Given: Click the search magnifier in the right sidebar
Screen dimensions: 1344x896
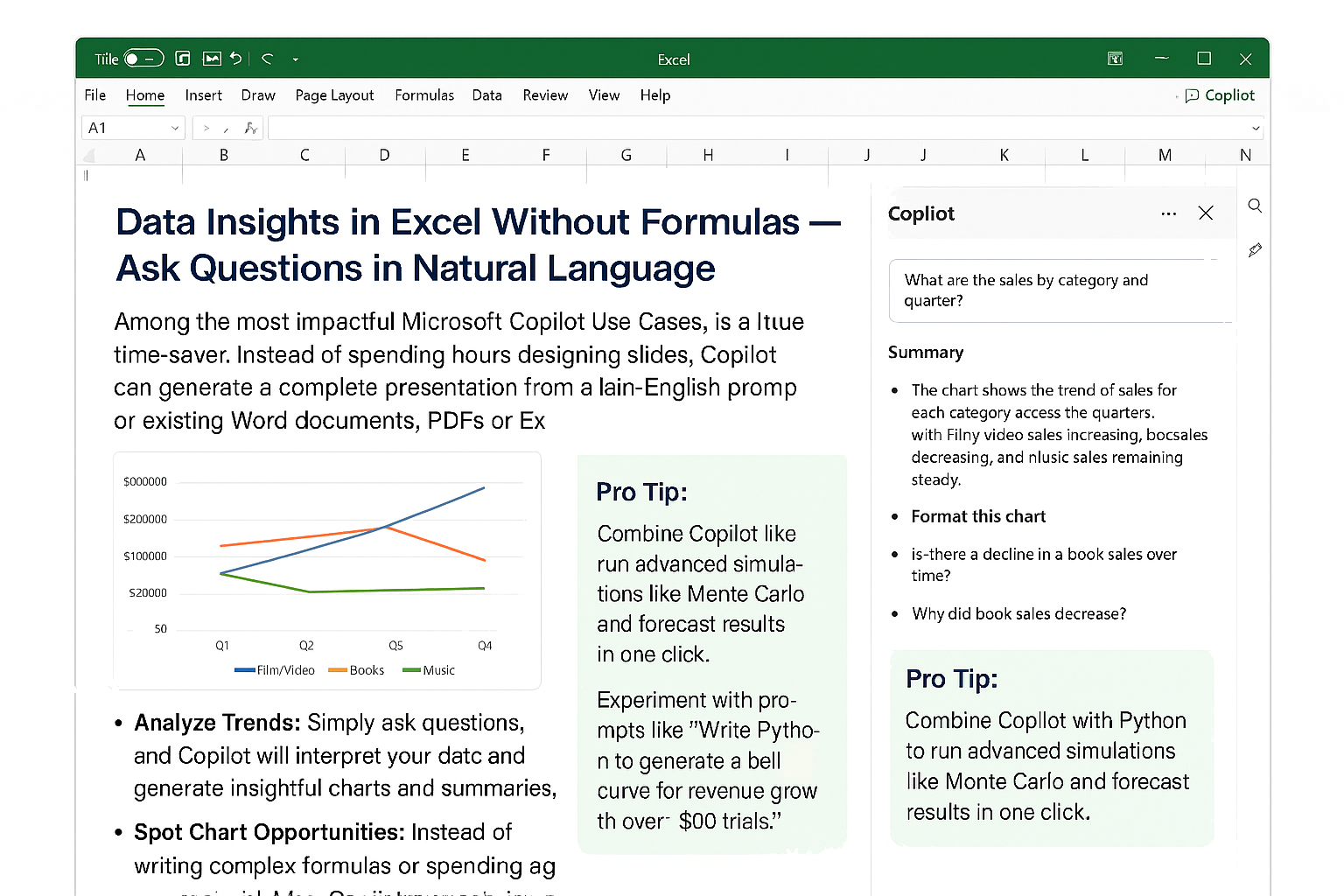Looking at the screenshot, I should [x=1255, y=205].
